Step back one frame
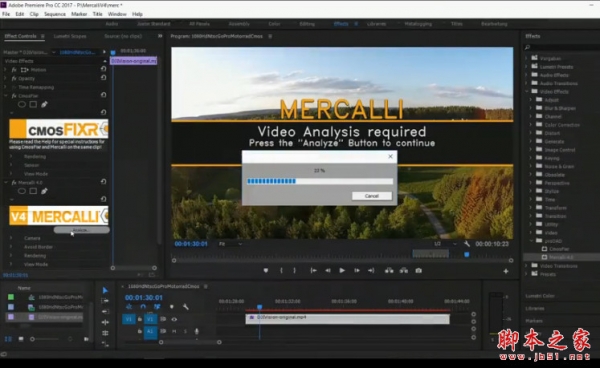600x368 pixels. (328, 270)
